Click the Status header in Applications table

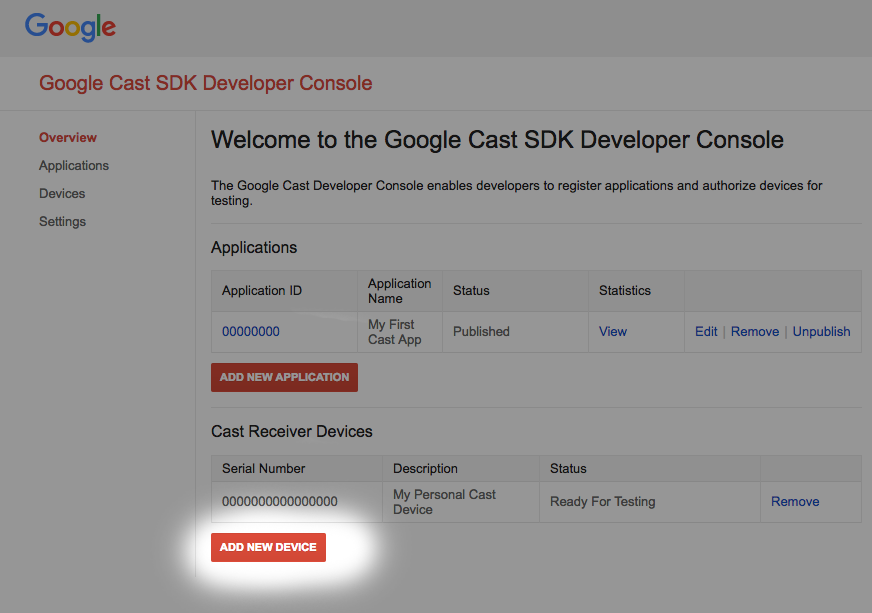(x=470, y=290)
